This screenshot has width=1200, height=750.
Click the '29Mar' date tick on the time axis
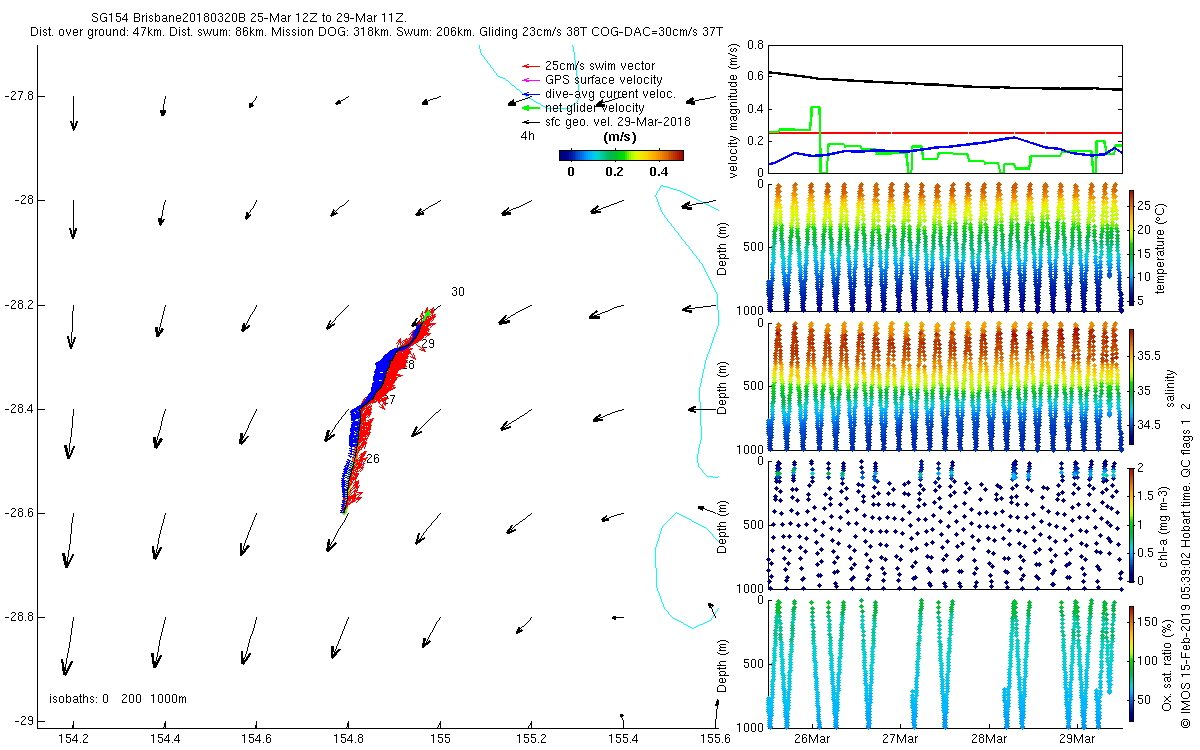point(1077,738)
